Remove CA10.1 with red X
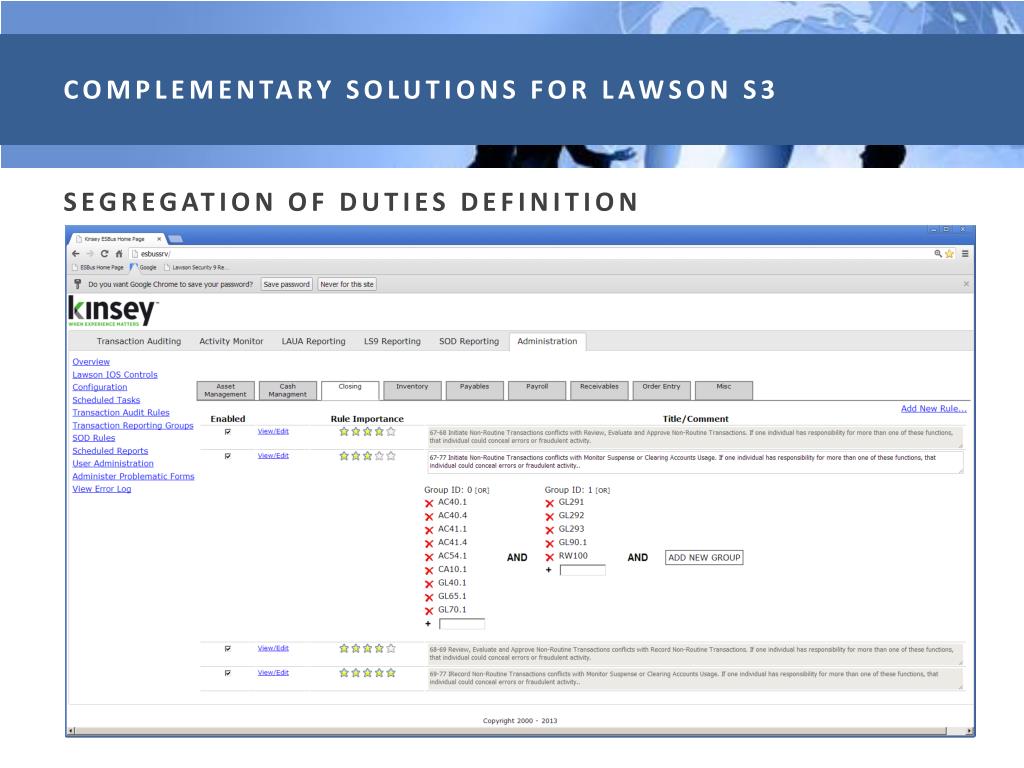Image resolution: width=1024 pixels, height=768 pixels. (429, 571)
